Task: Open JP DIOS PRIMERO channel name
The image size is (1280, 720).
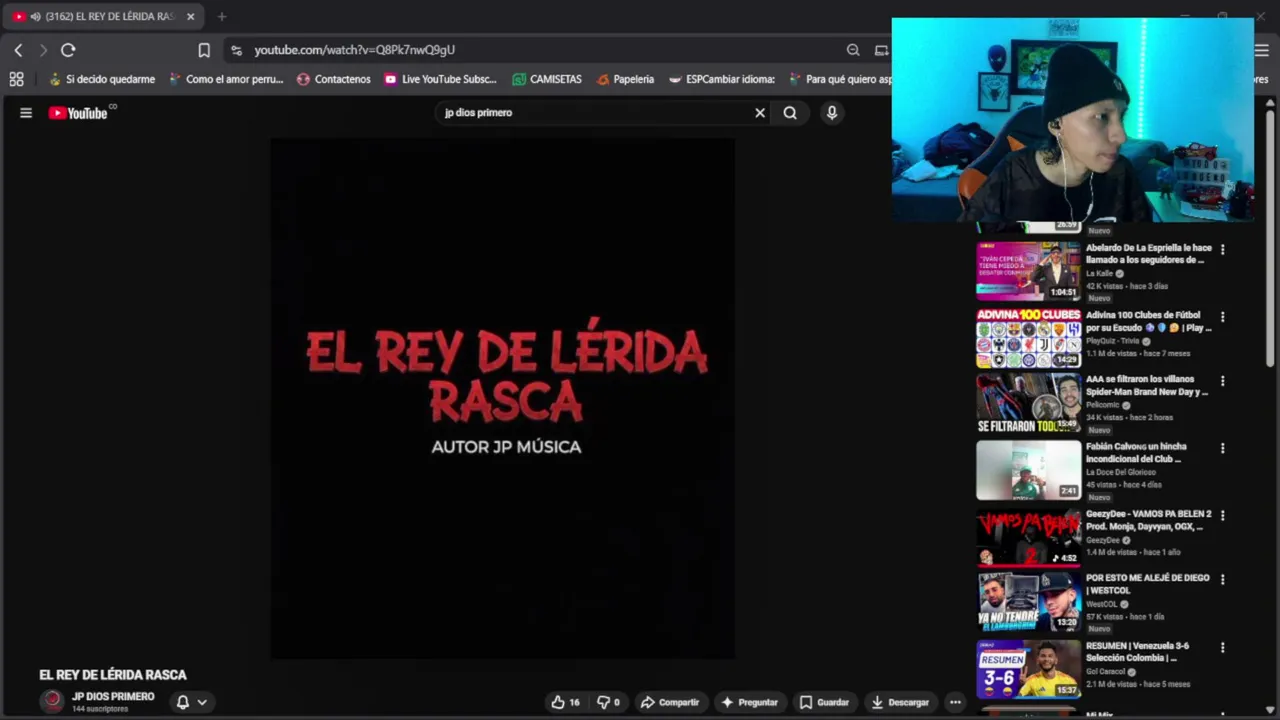Action: 113,697
